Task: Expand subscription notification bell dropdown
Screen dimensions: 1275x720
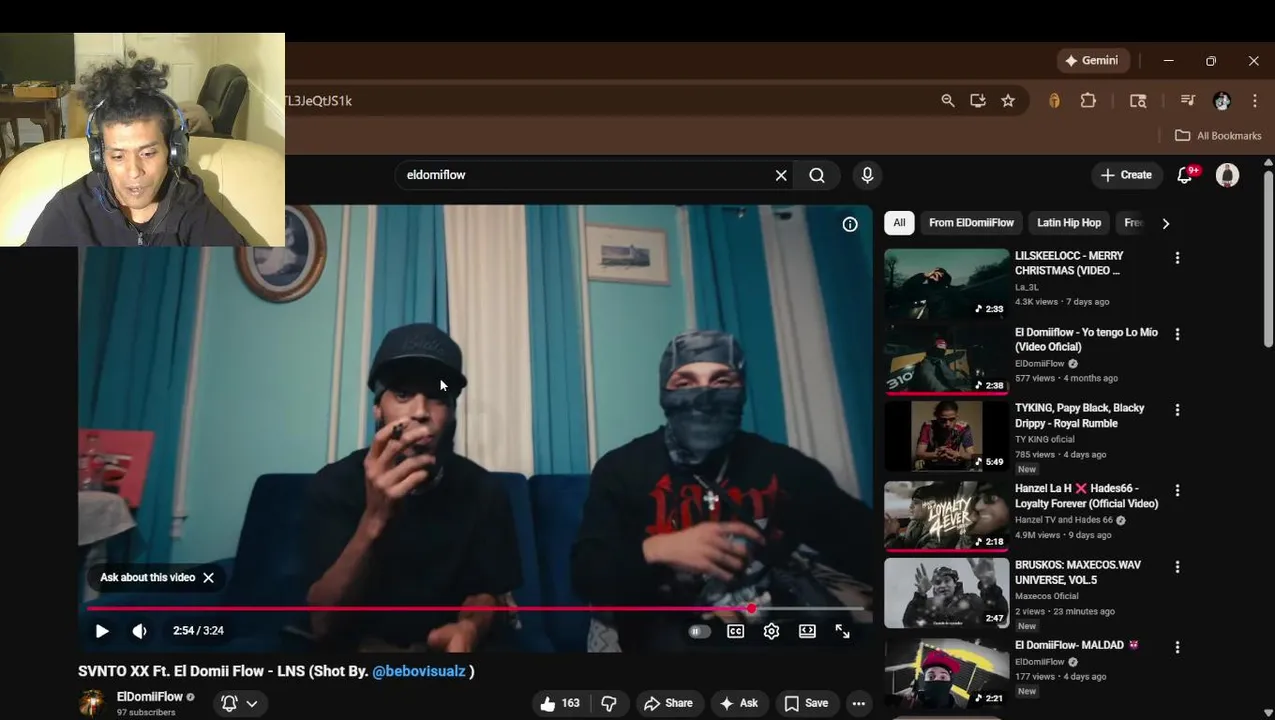Action: click(x=240, y=704)
